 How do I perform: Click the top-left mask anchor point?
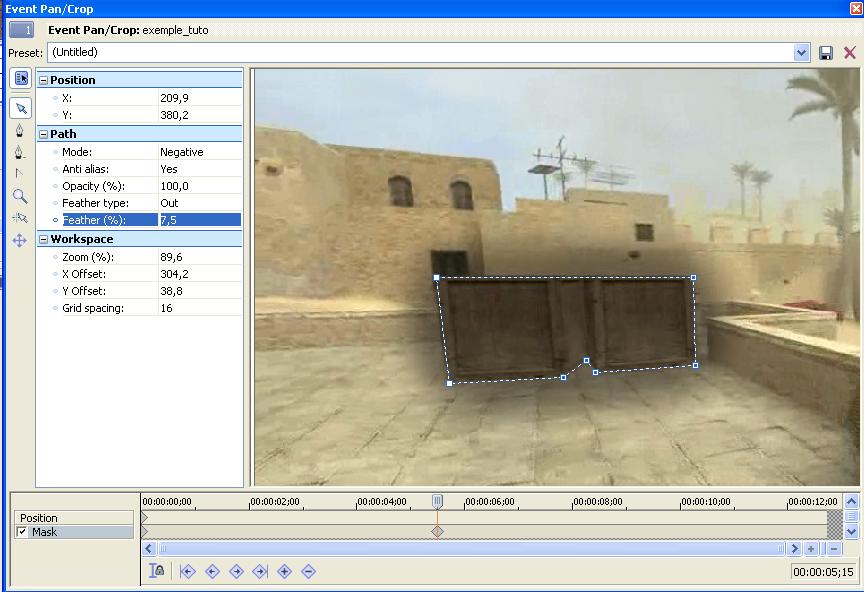pyautogui.click(x=436, y=278)
